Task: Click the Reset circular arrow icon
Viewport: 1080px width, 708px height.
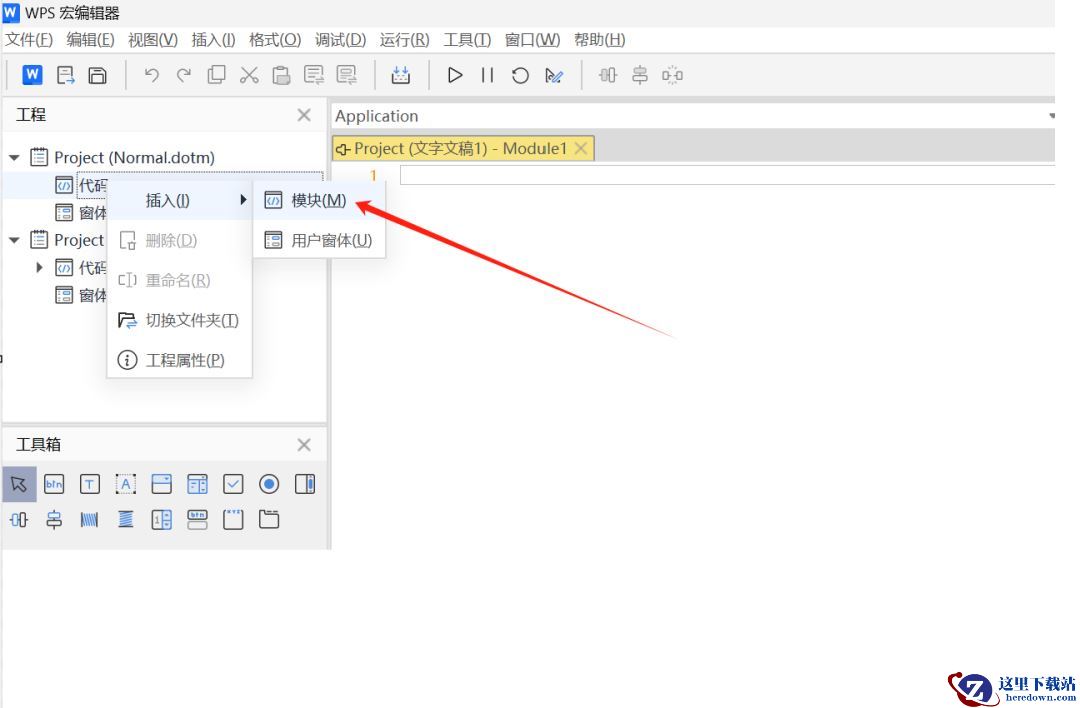Action: [x=520, y=75]
